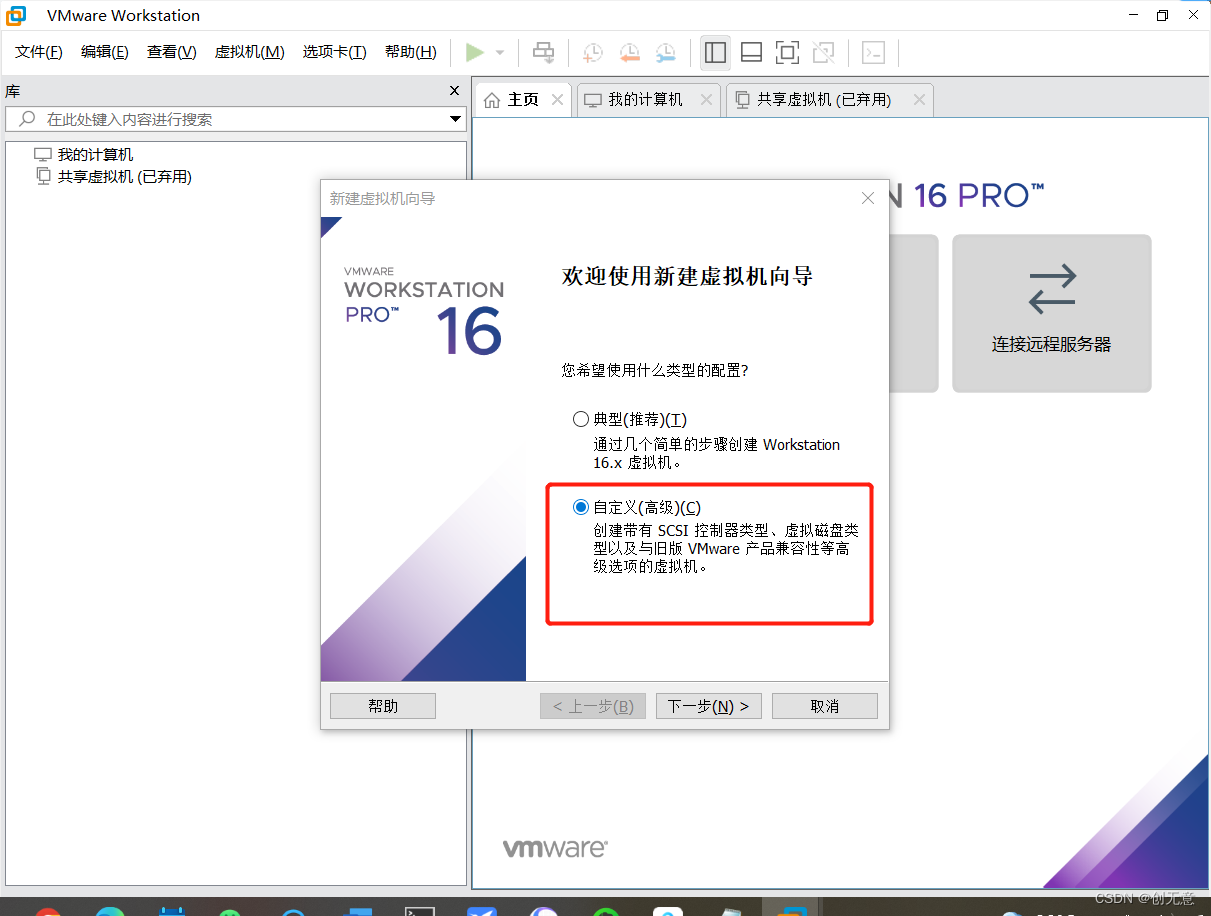
Task: Select the 自定义(高级) radio option
Action: (x=580, y=507)
